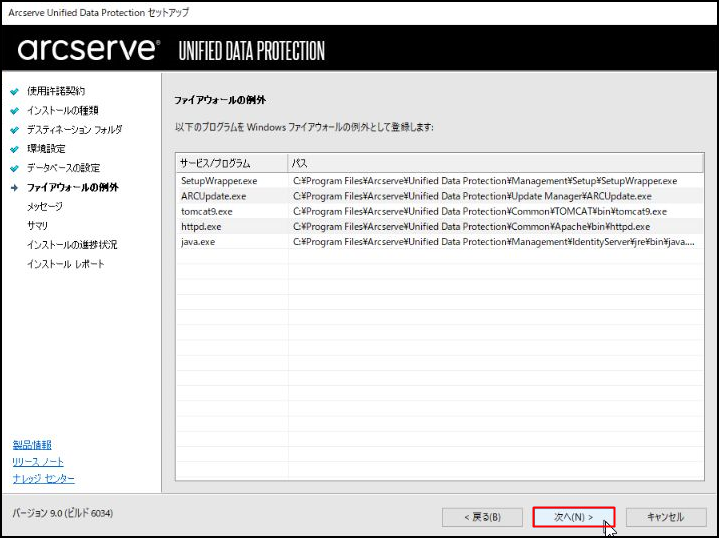Open the リリース ノート link
This screenshot has height=538, width=719.
38,461
